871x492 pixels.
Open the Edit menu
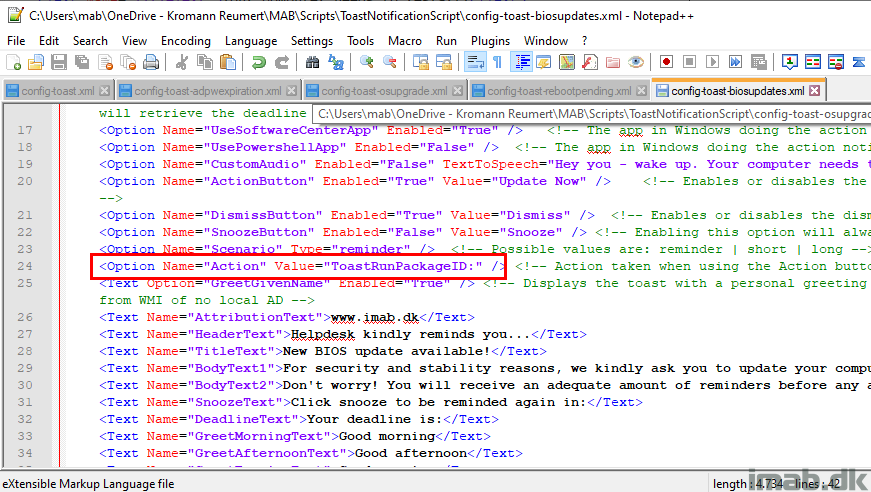[49, 41]
